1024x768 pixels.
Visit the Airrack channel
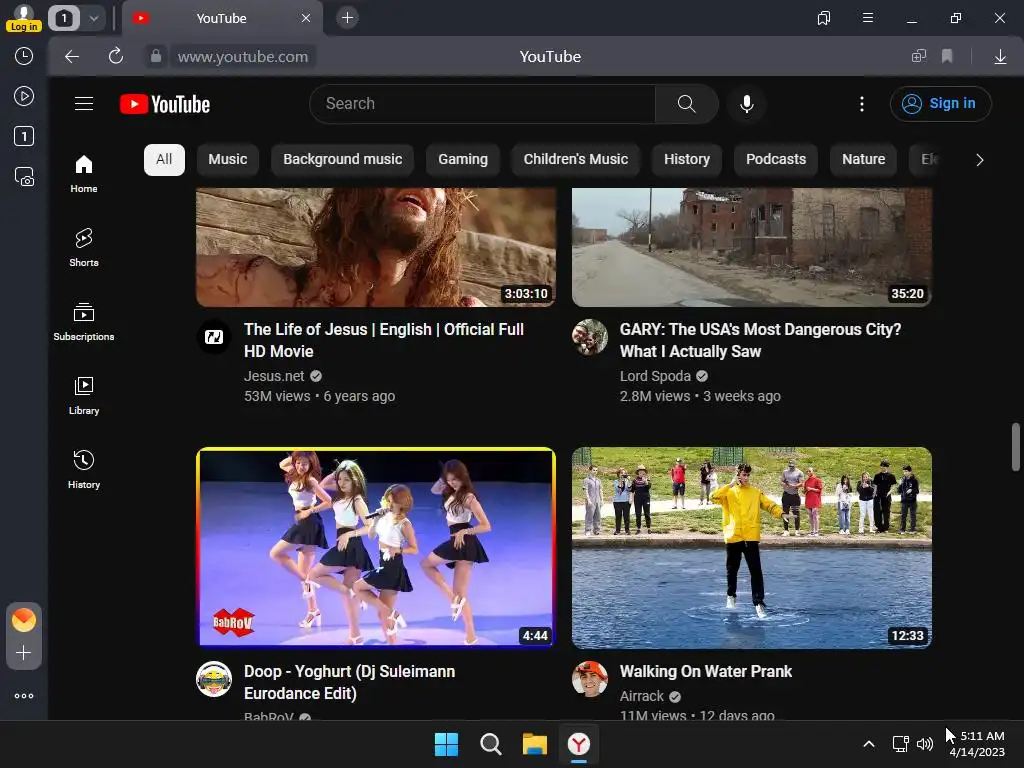[x=641, y=696]
